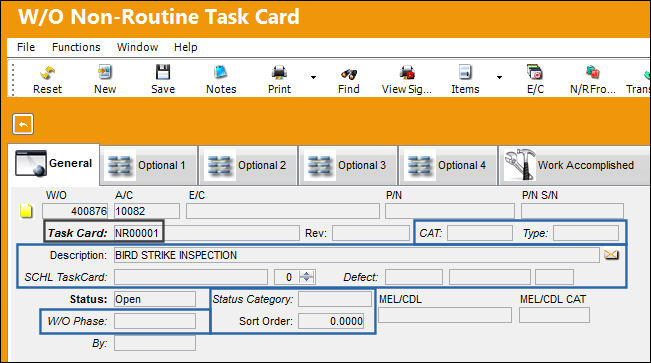This screenshot has height=363, width=651.
Task: Click the yellow note icon beside W/O
Action: (26, 211)
